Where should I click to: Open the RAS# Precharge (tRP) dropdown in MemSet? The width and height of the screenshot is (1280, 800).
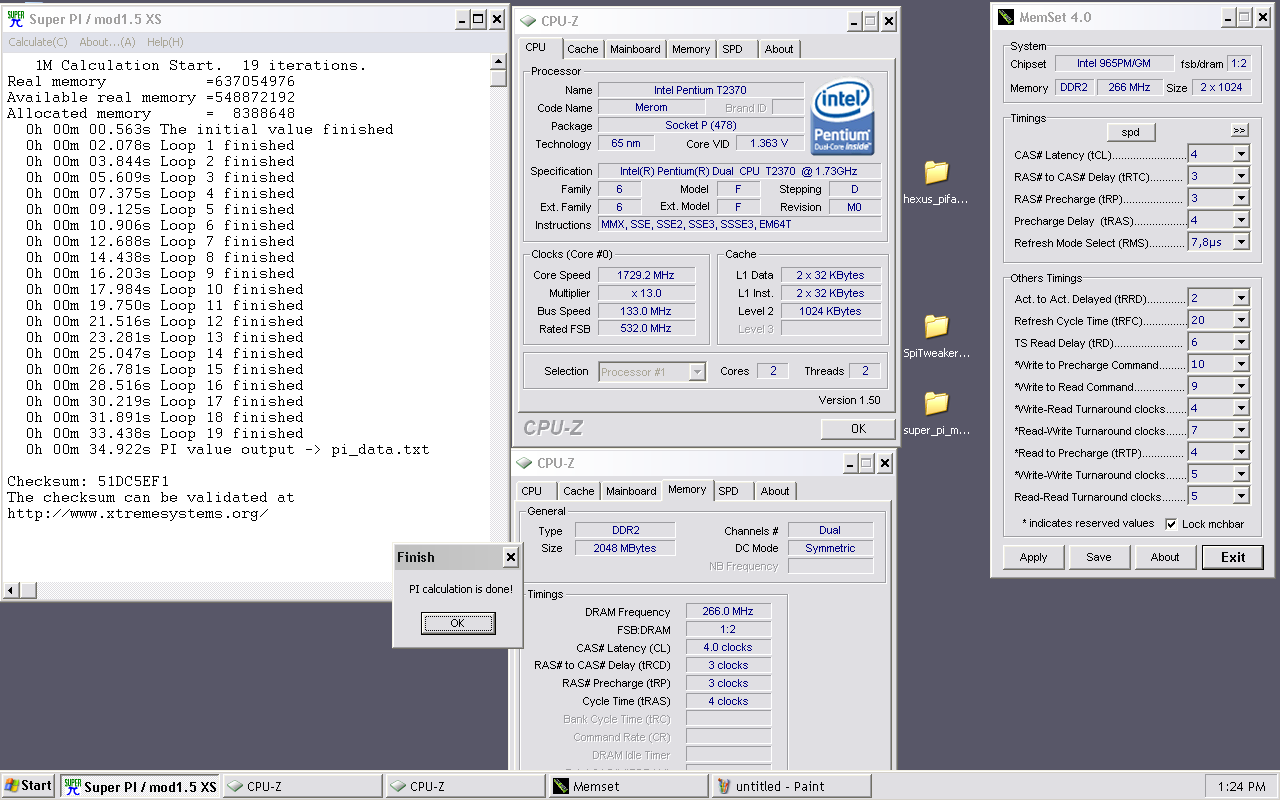pyautogui.click(x=1241, y=199)
